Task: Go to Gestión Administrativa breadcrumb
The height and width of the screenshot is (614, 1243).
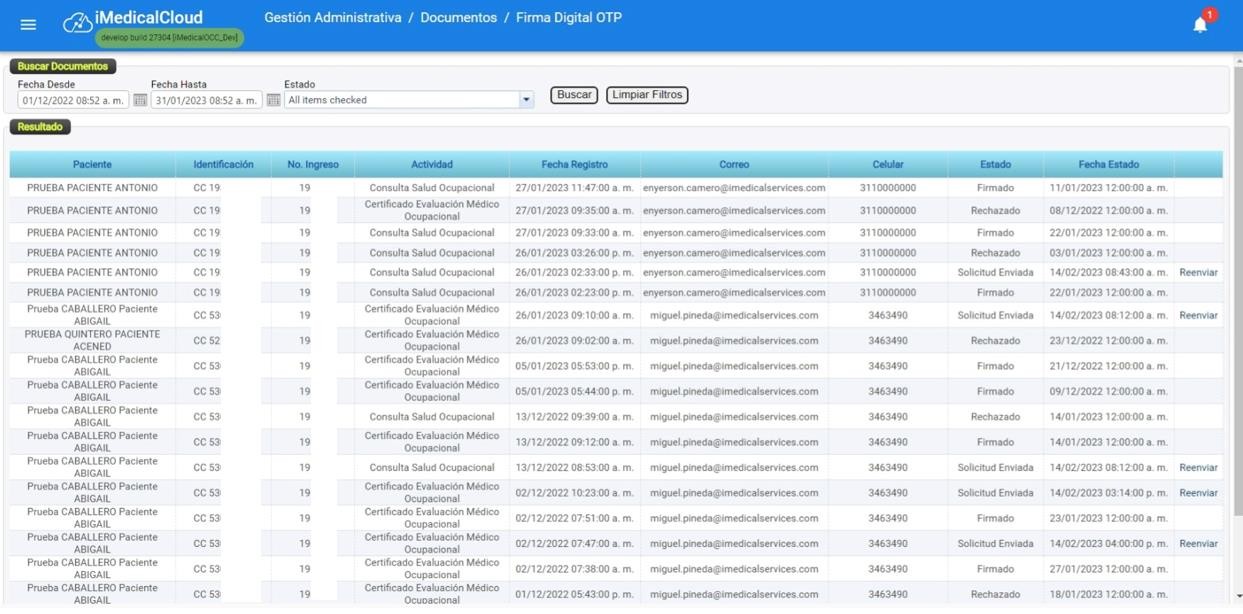Action: [332, 18]
